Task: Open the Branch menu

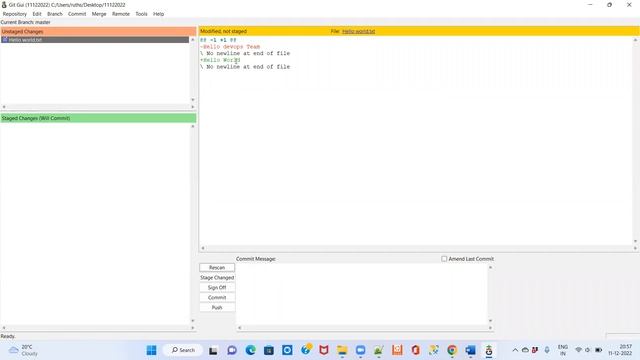Action: point(55,14)
